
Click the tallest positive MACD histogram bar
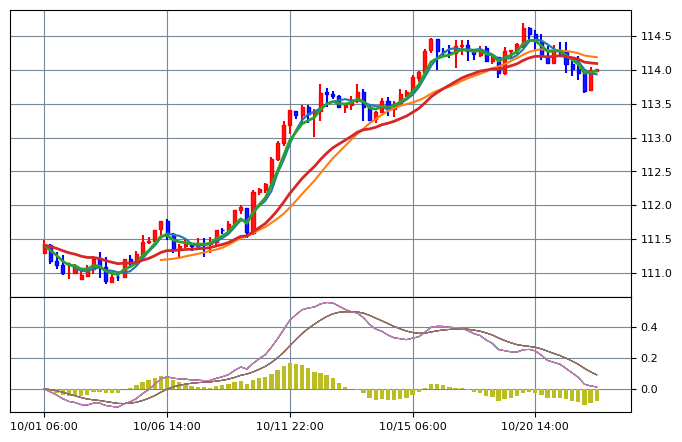[296, 377]
